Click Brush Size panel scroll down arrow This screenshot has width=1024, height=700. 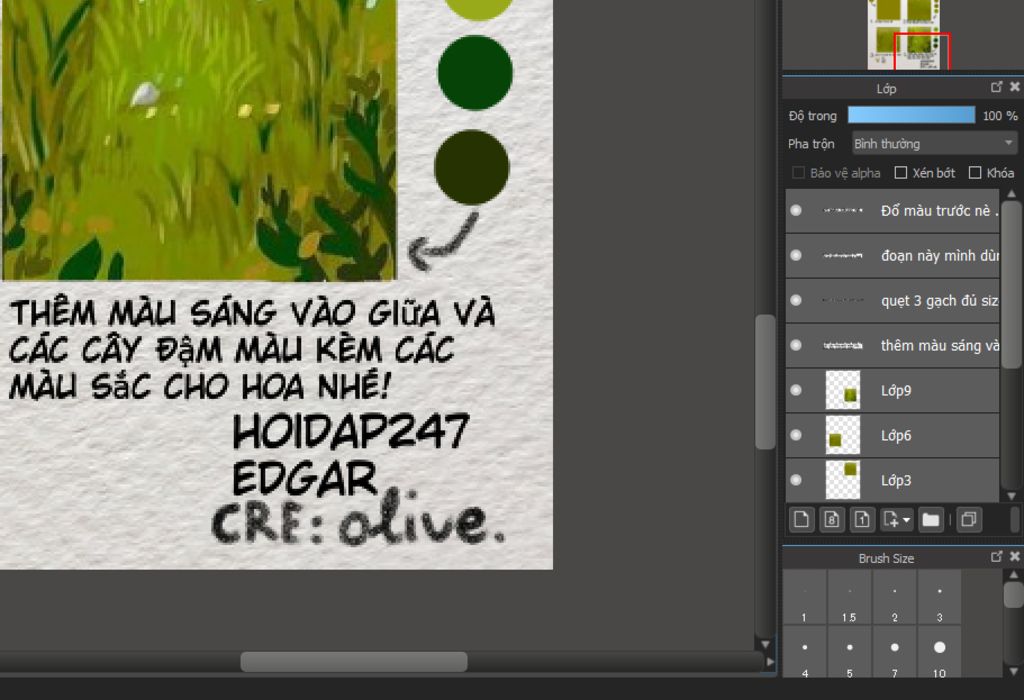(x=1013, y=671)
